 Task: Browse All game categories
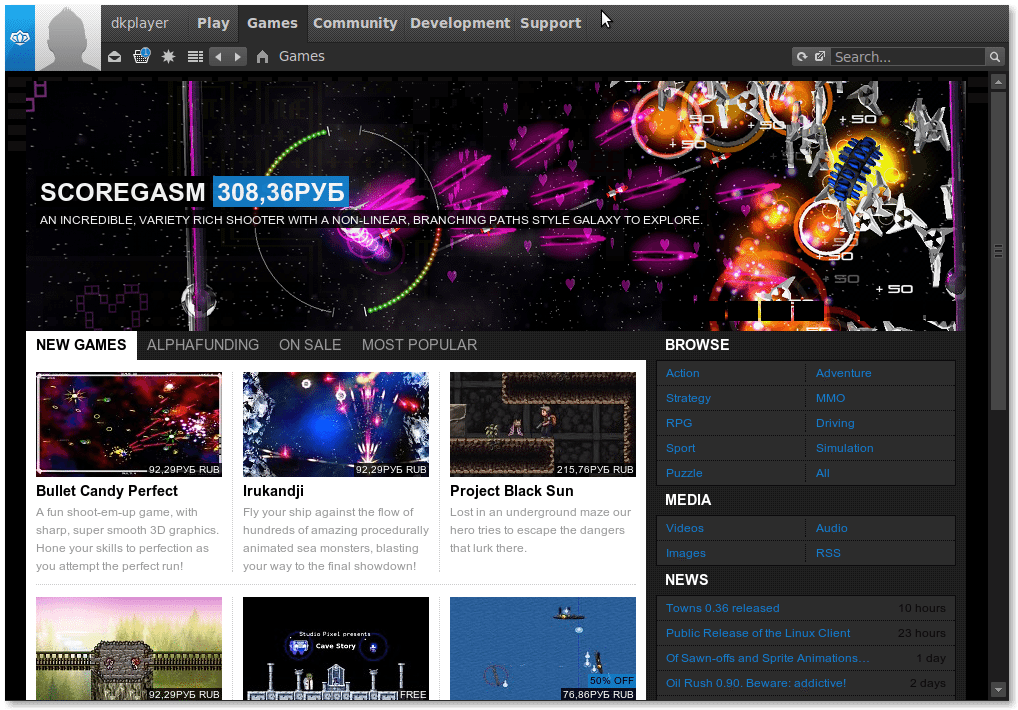click(x=823, y=473)
